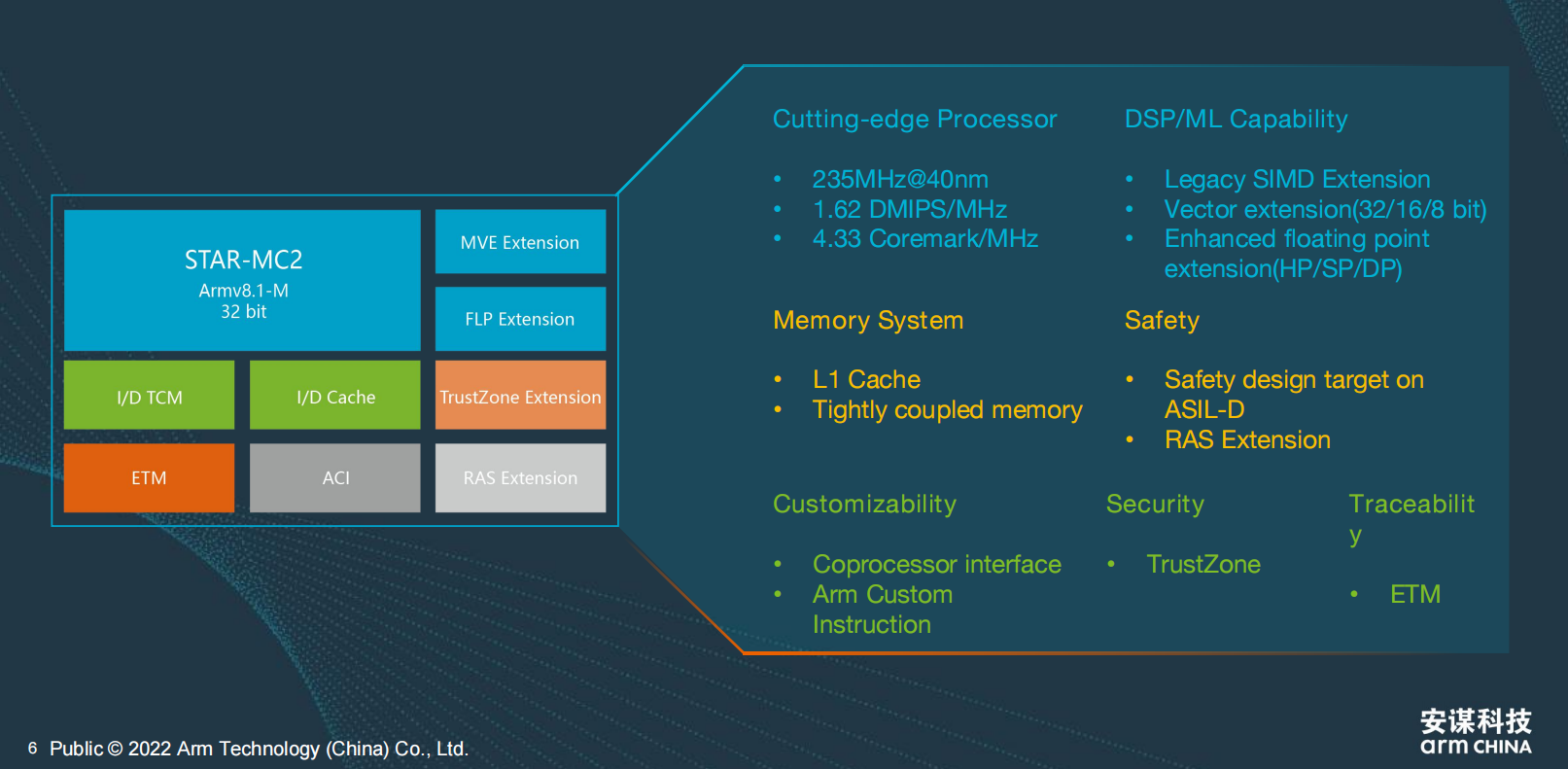Select the MVE Extension block
The height and width of the screenshot is (769, 1568).
pos(520,242)
